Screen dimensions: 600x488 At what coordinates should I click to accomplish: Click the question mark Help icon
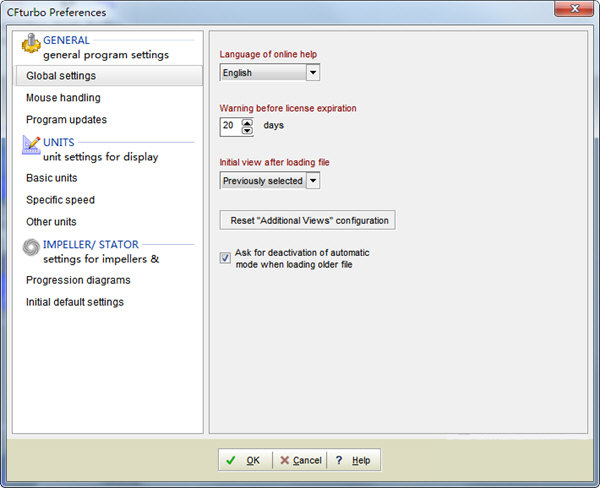339,461
